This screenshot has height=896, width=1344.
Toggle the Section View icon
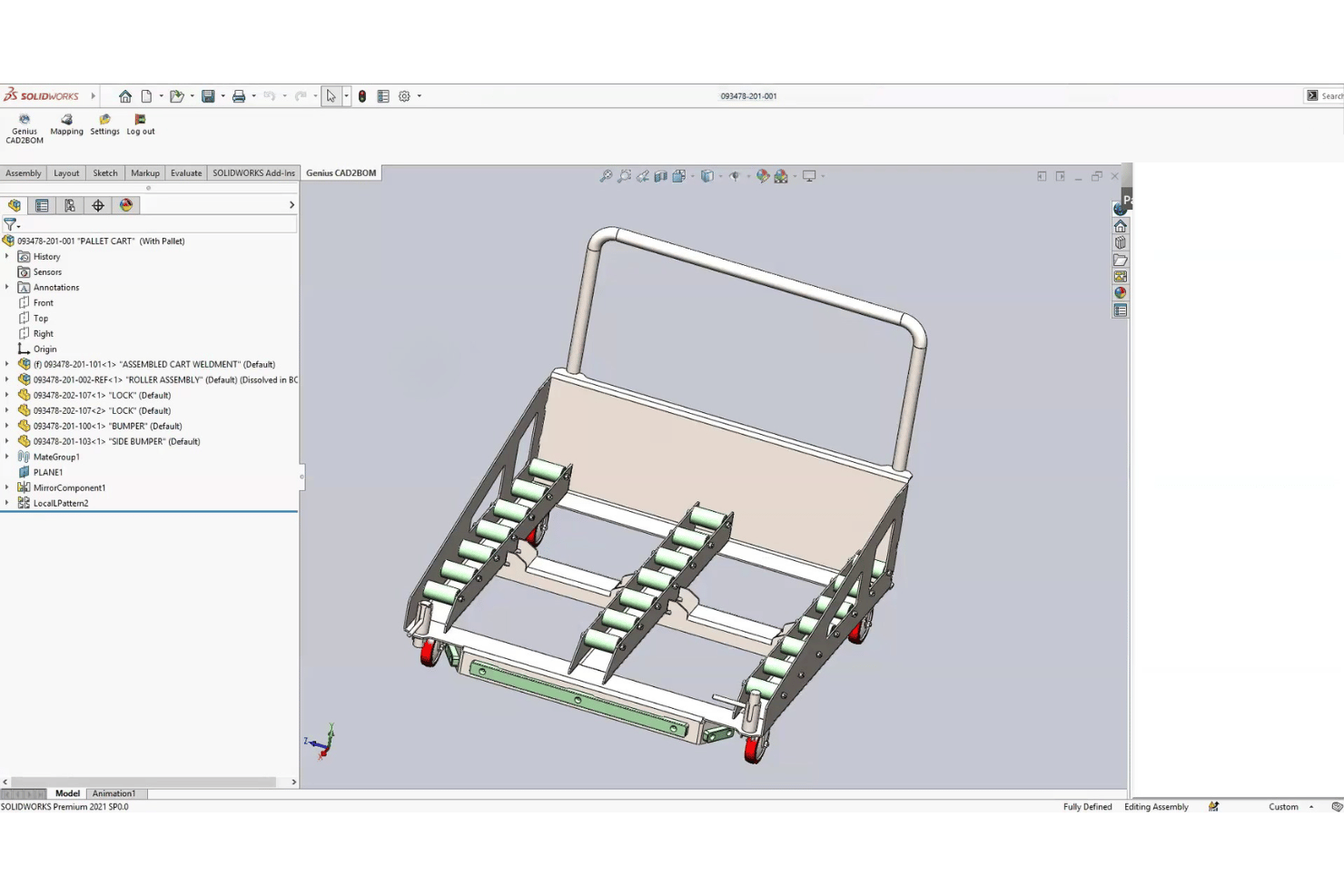660,176
